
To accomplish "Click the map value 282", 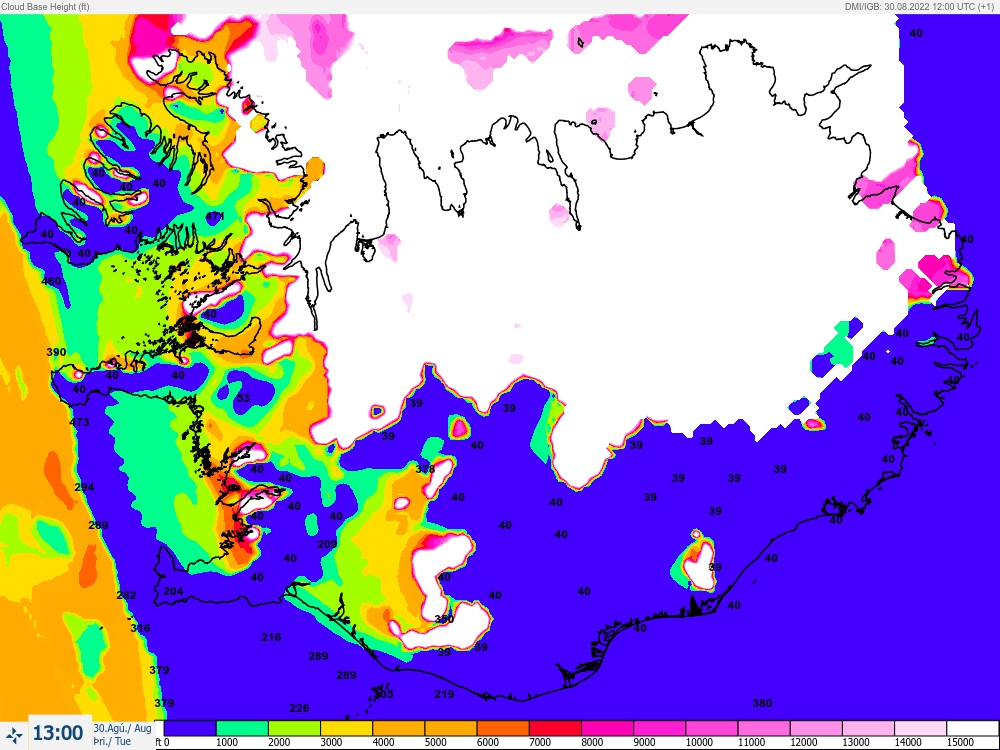I will [126, 595].
